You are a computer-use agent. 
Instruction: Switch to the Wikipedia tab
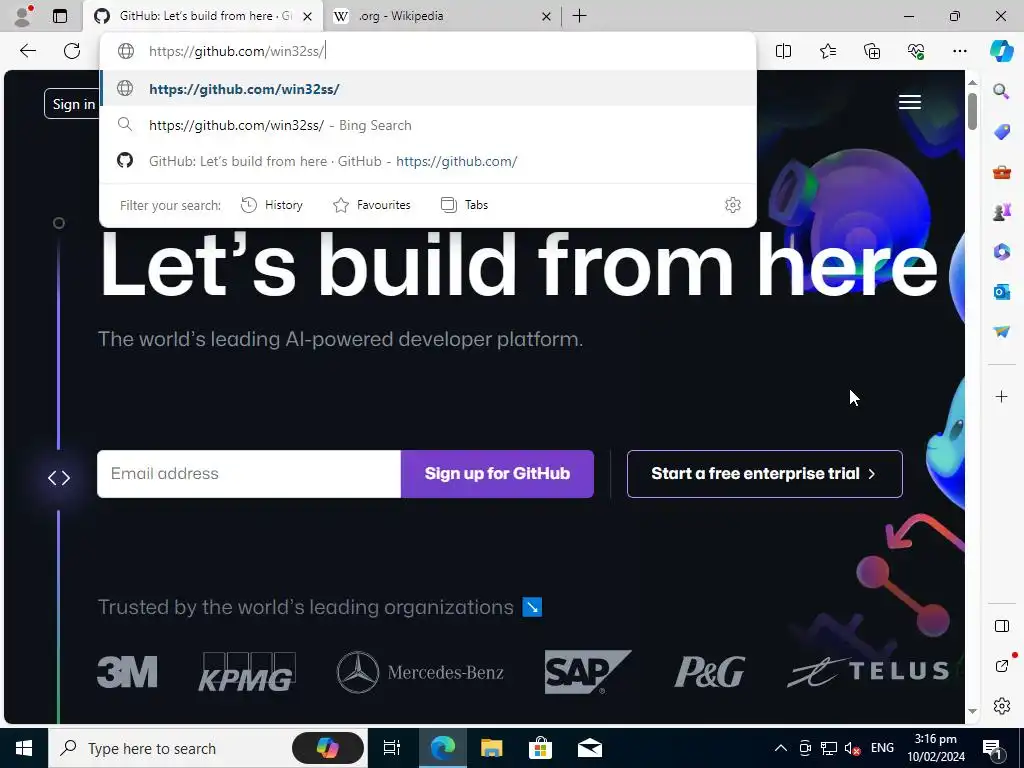[x=441, y=16]
